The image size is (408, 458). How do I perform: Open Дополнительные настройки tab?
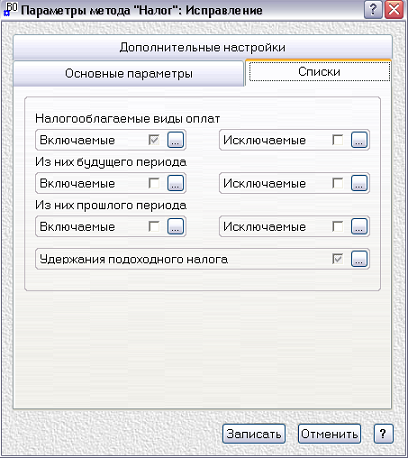(203, 47)
